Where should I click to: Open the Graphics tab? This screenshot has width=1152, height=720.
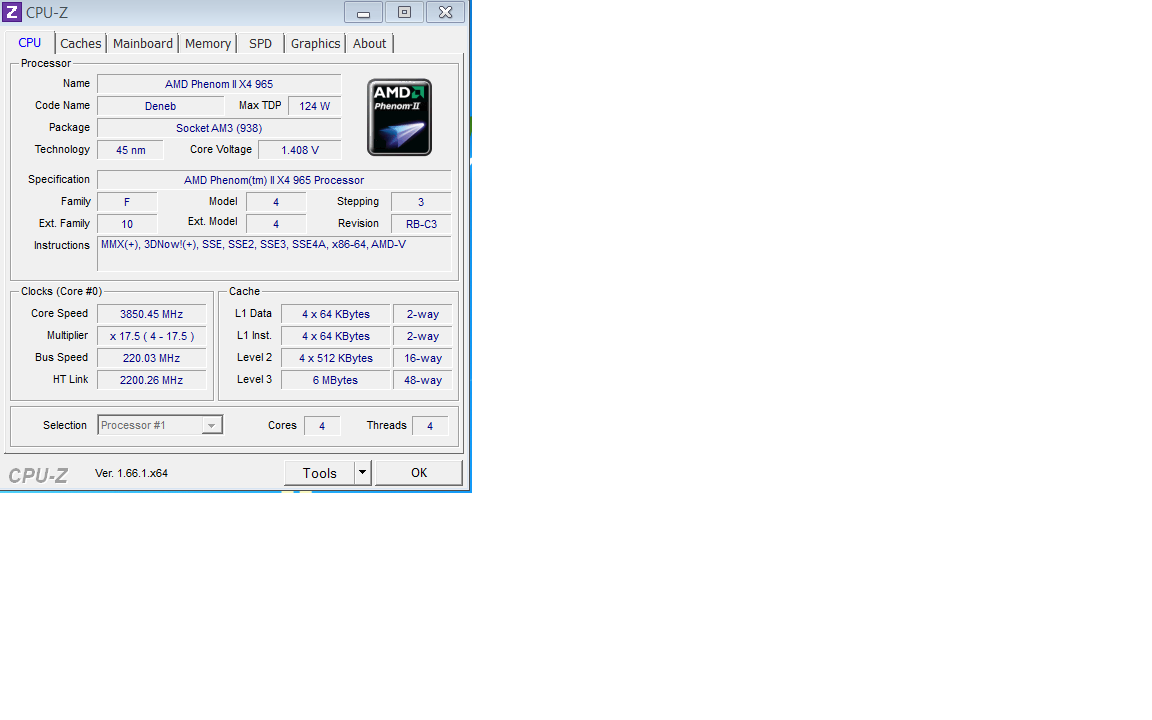point(315,43)
